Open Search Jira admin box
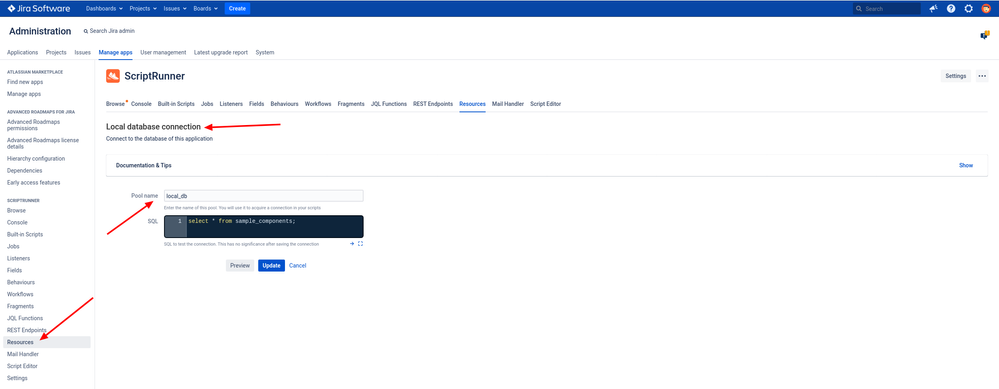The image size is (999, 389). tap(109, 31)
